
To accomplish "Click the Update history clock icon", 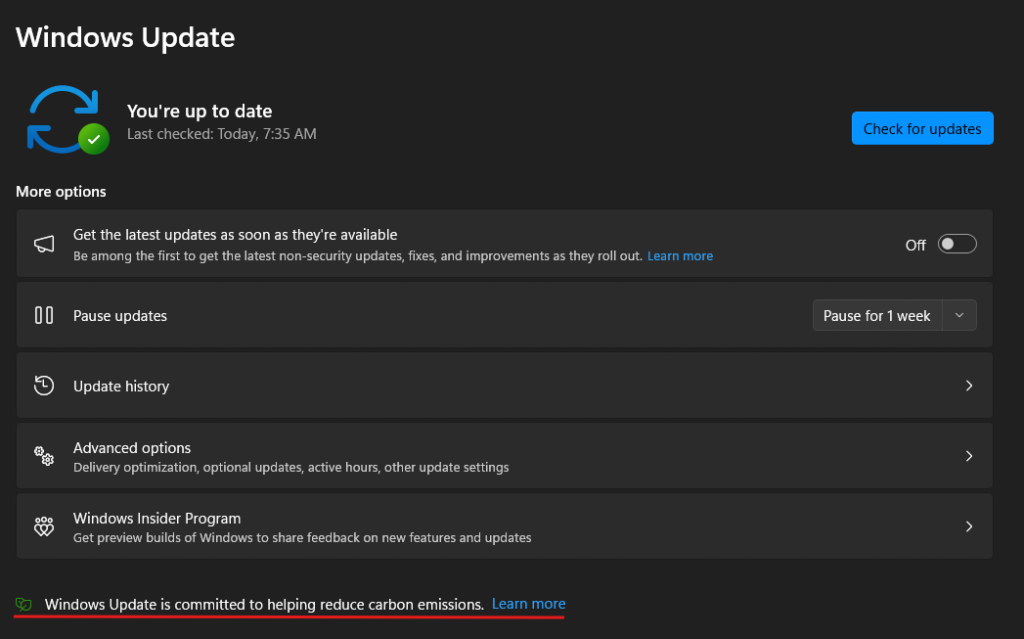I will tap(44, 386).
